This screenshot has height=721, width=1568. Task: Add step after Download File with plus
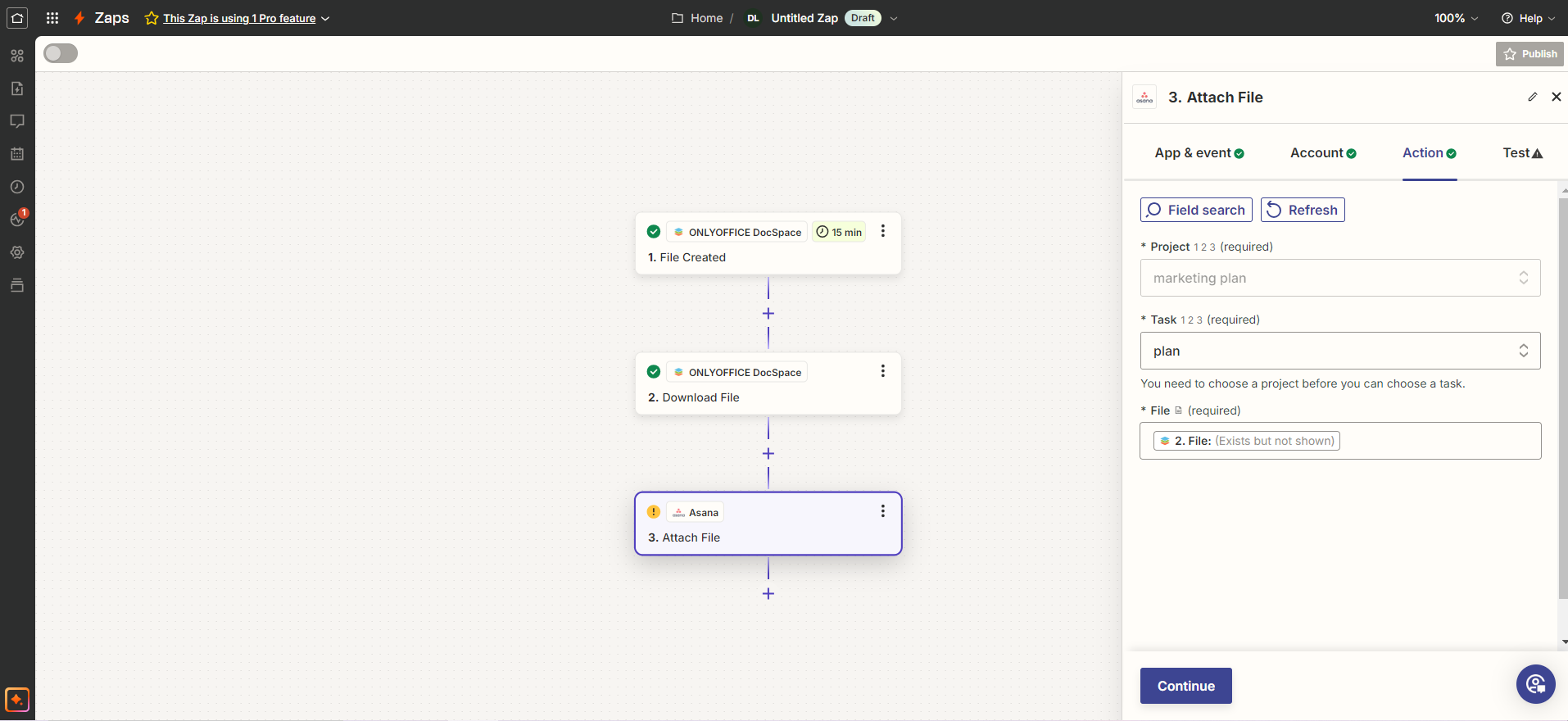click(x=768, y=454)
